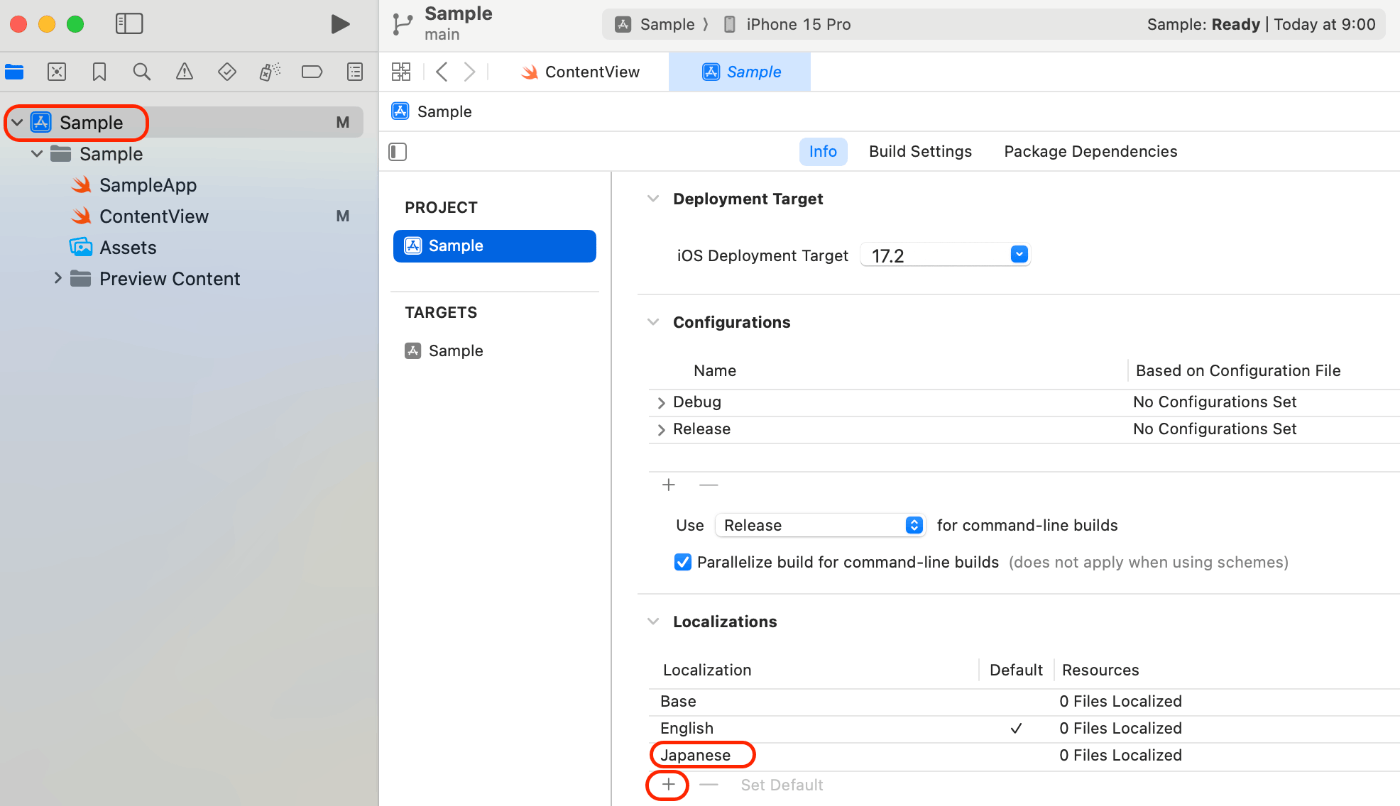
Task: Open the Package Dependencies tab
Action: tap(1090, 152)
